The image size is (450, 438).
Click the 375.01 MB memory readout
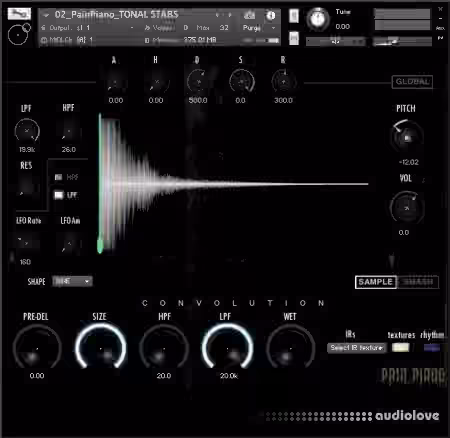tap(200, 40)
